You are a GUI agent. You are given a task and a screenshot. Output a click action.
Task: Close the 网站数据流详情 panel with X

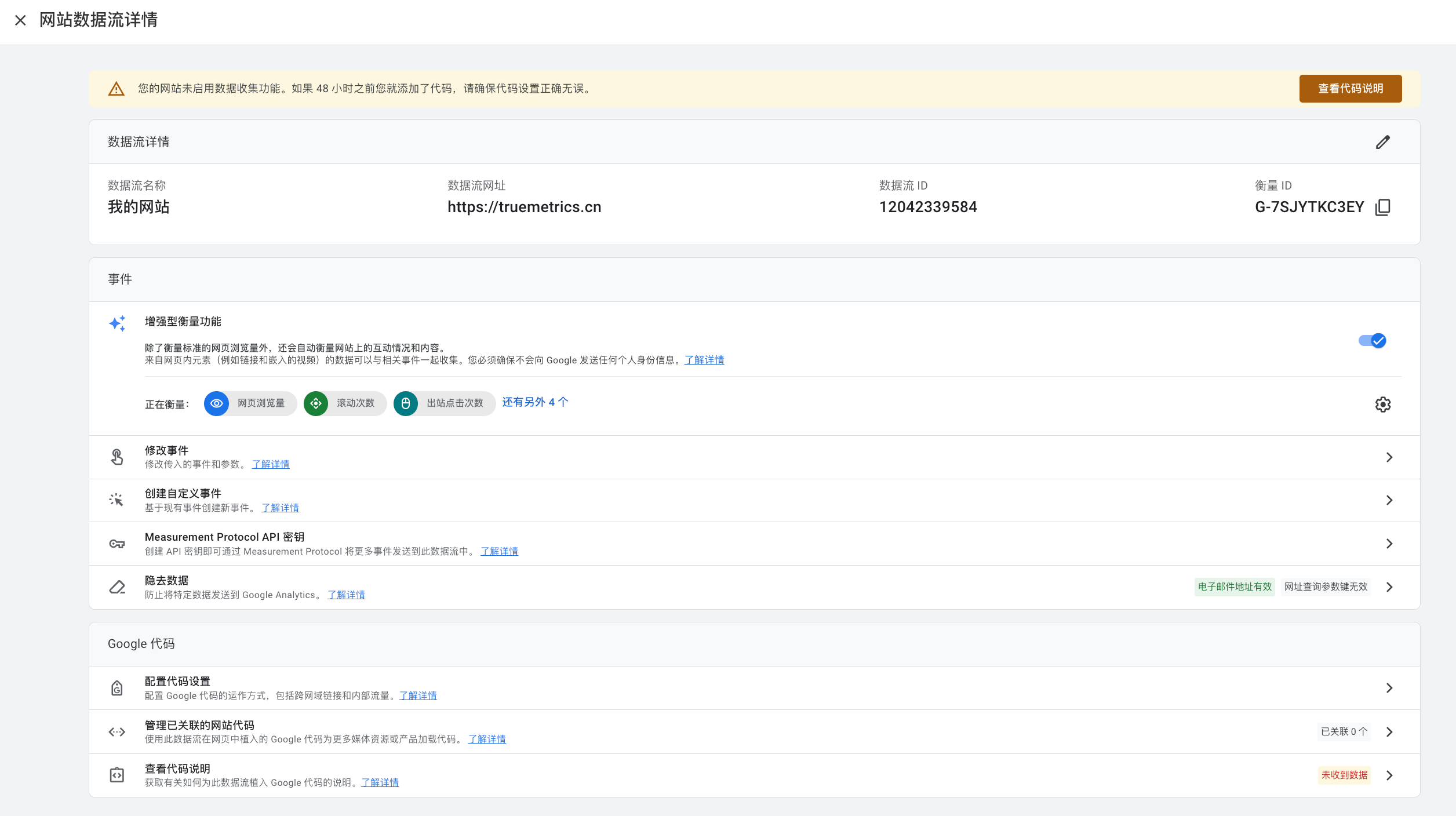(20, 20)
